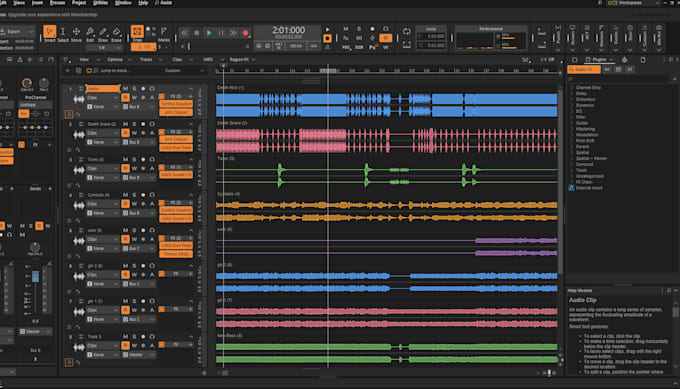Viewport: 680px width, 389px height.
Task: Click the red Record button
Action: click(x=245, y=33)
